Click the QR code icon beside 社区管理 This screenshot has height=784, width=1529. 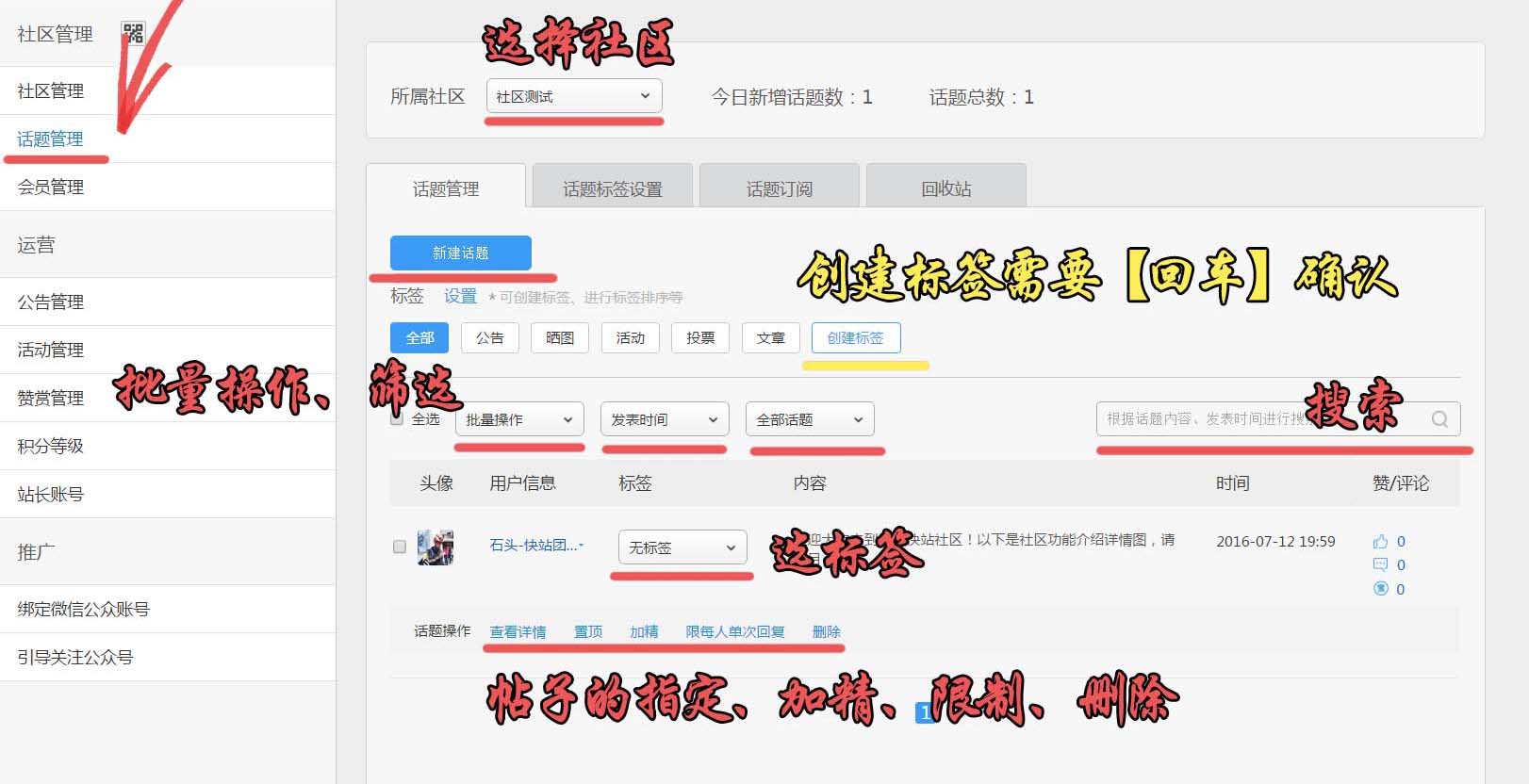pos(133,34)
